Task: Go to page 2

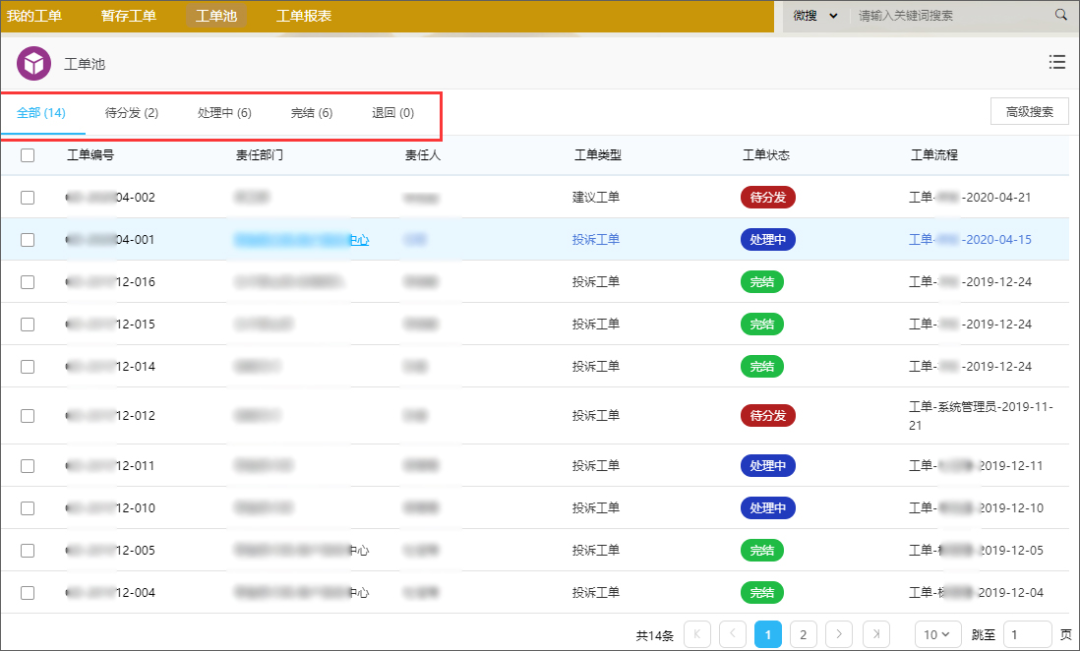Action: point(803,634)
